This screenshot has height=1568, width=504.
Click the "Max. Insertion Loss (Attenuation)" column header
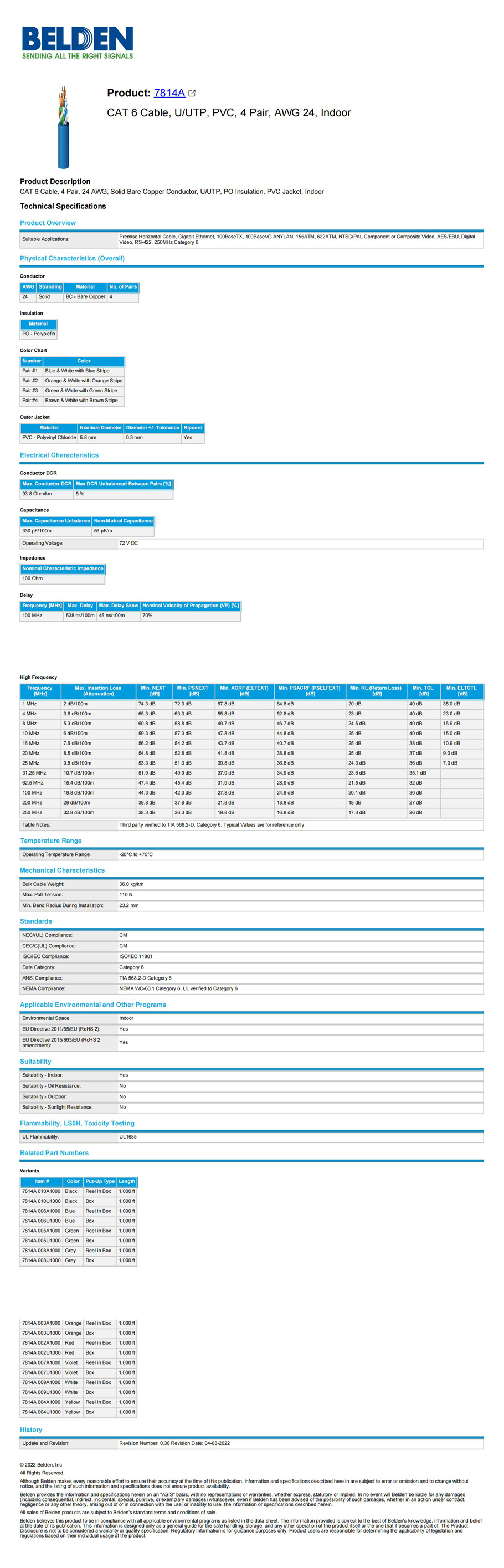coord(98,691)
